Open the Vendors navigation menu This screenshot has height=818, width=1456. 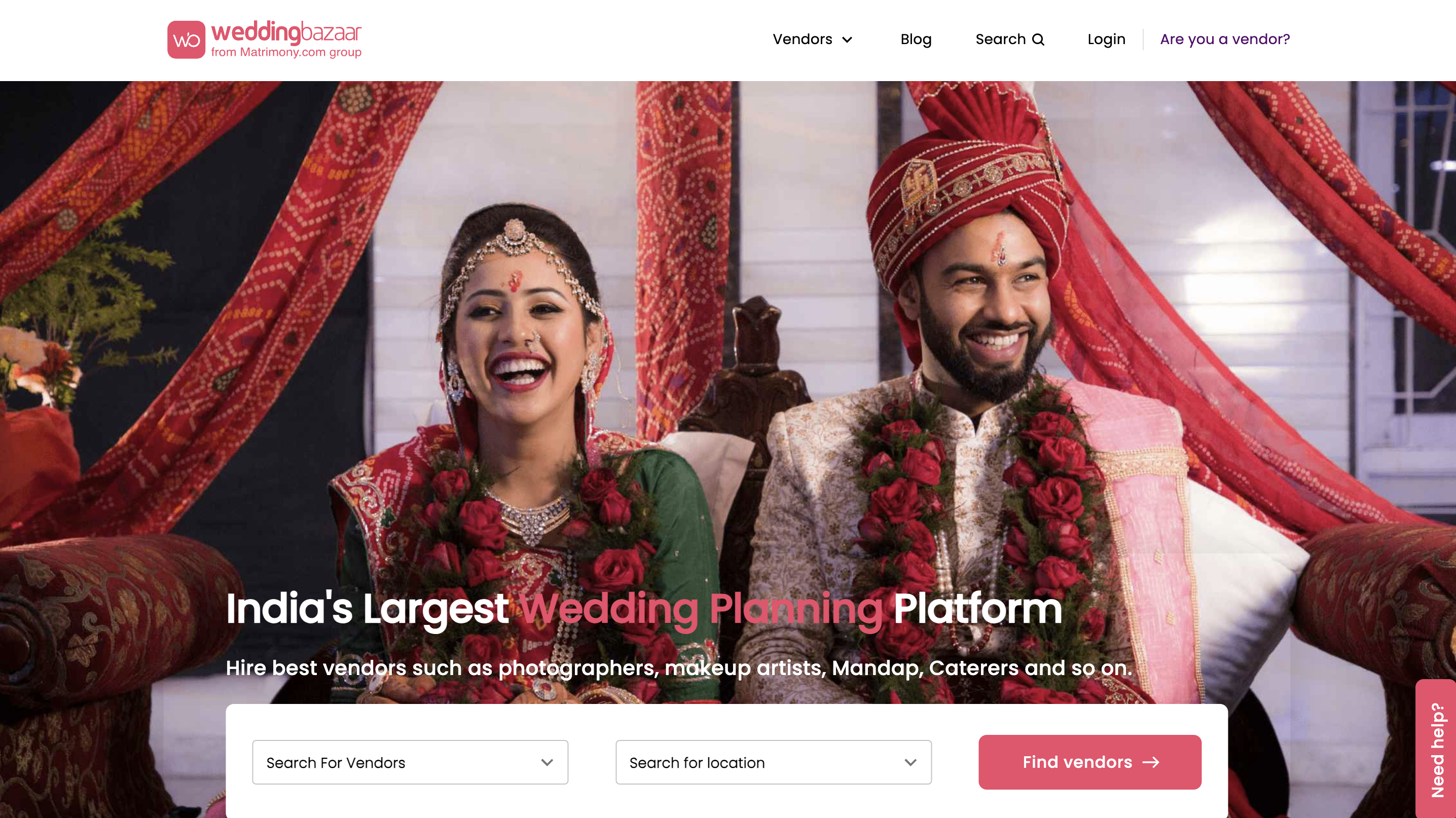click(812, 39)
